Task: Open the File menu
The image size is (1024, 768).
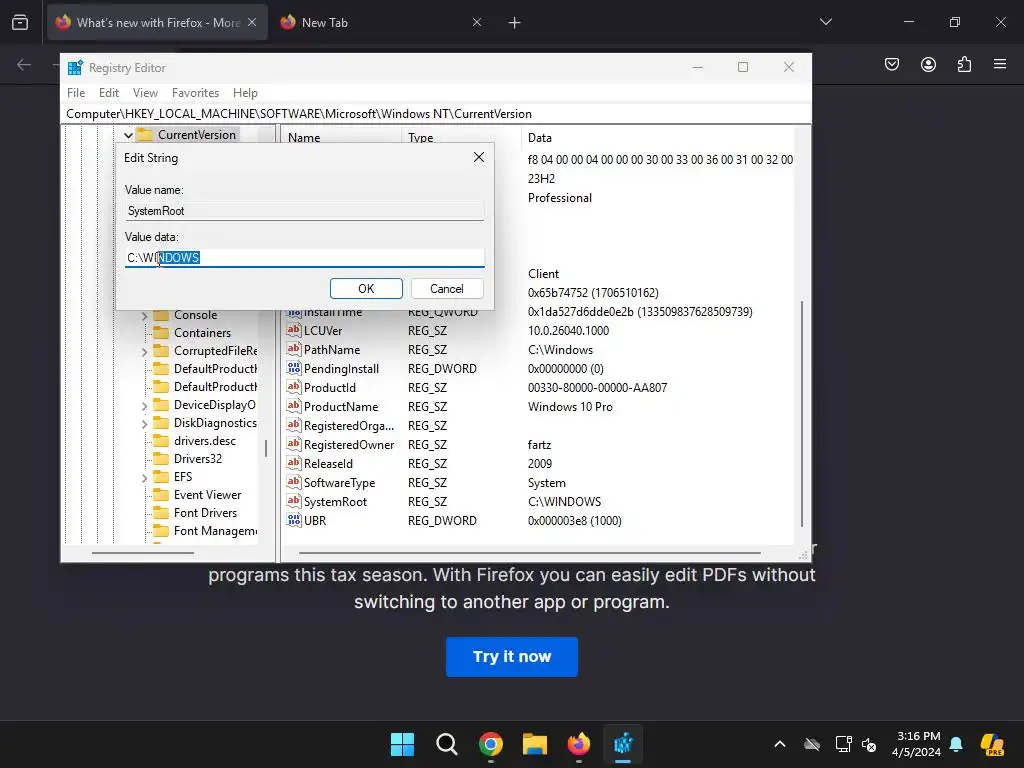Action: click(x=76, y=93)
